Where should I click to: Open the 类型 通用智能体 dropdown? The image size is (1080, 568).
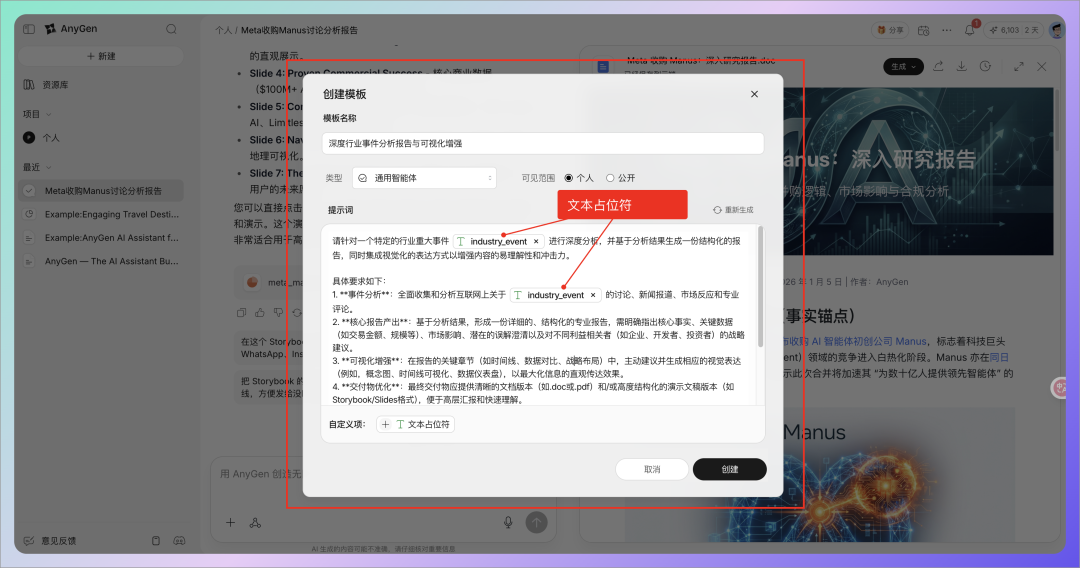424,178
